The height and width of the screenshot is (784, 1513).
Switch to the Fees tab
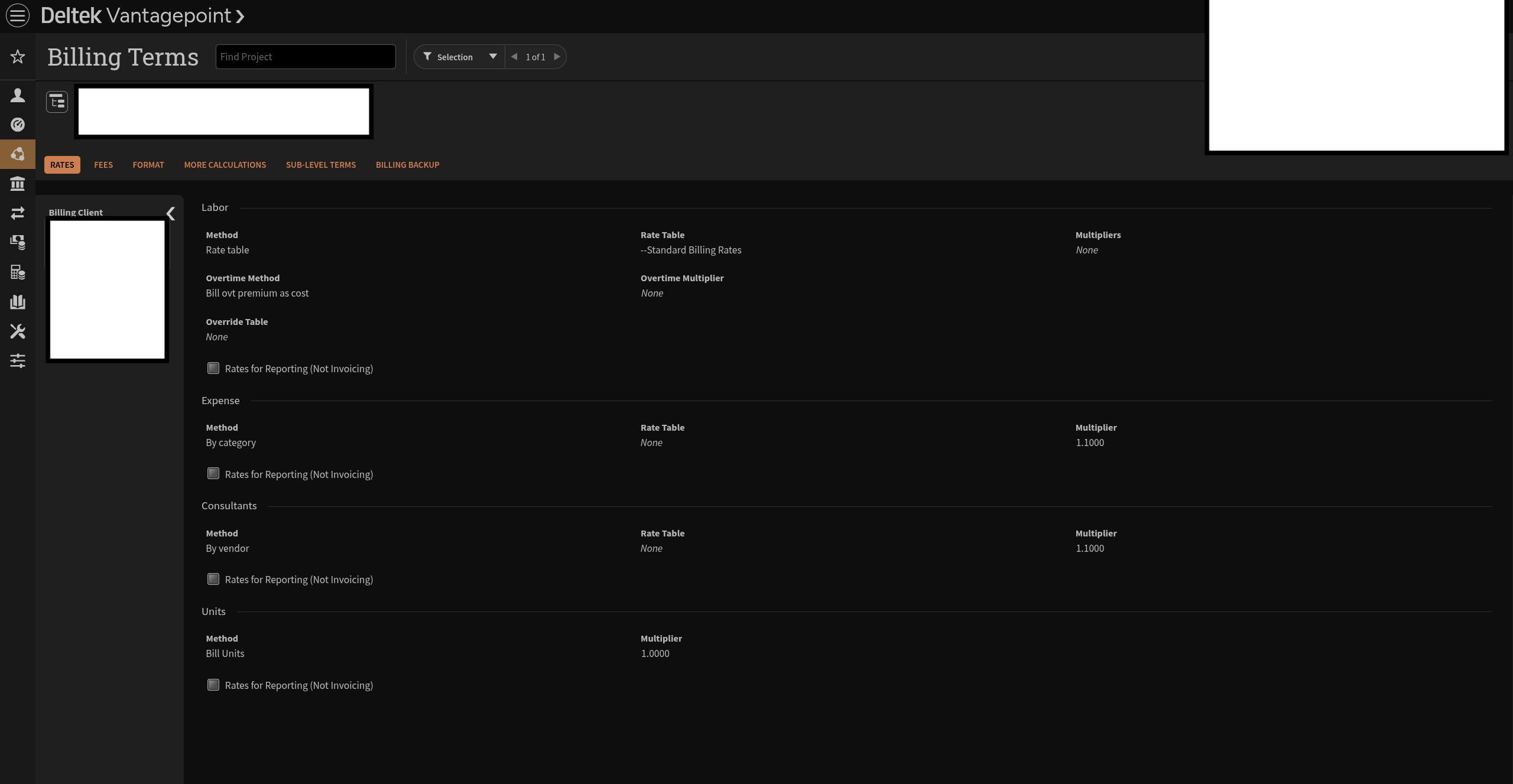pyautogui.click(x=103, y=165)
